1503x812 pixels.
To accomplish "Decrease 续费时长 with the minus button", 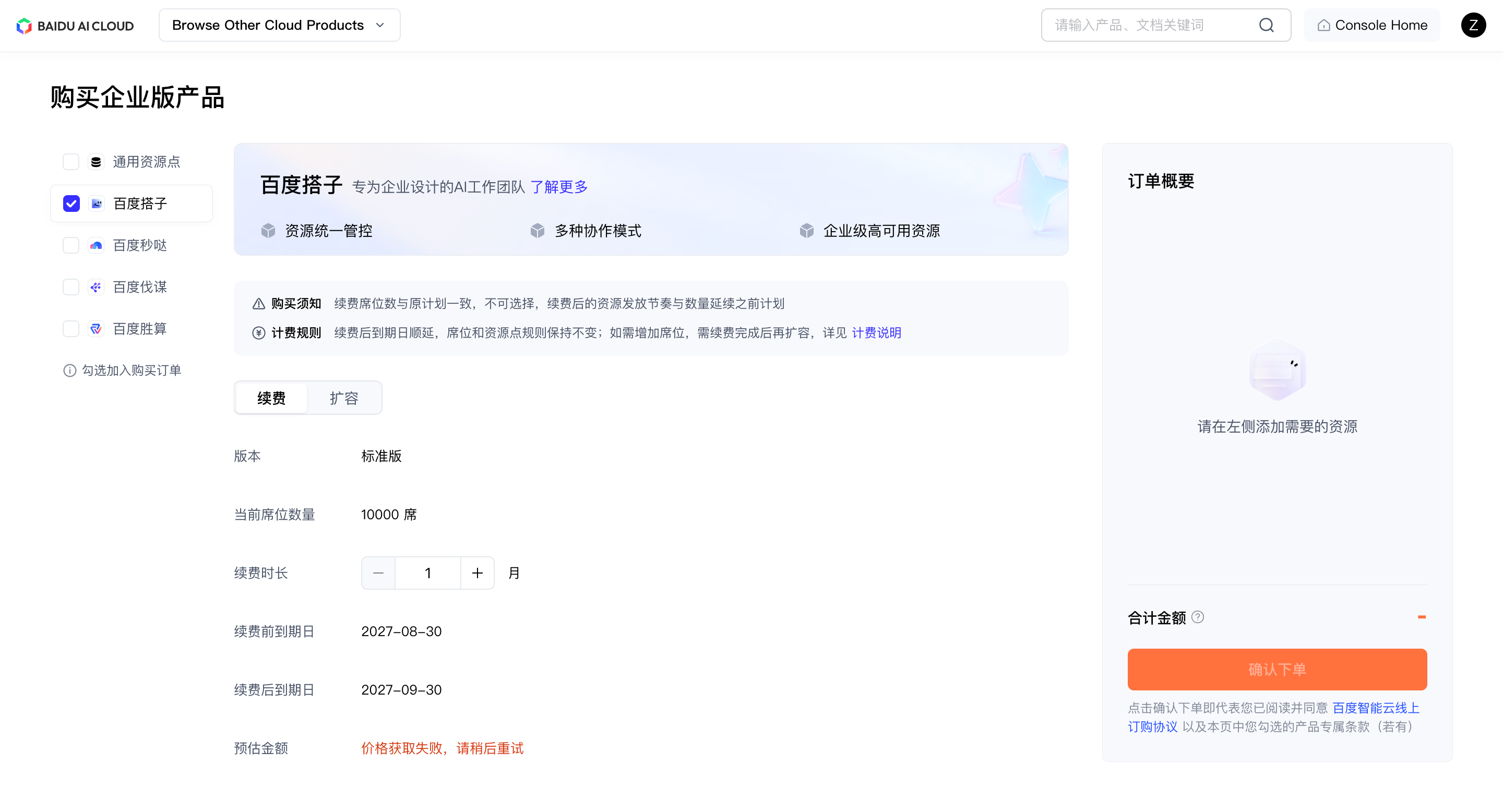I will [x=379, y=574].
